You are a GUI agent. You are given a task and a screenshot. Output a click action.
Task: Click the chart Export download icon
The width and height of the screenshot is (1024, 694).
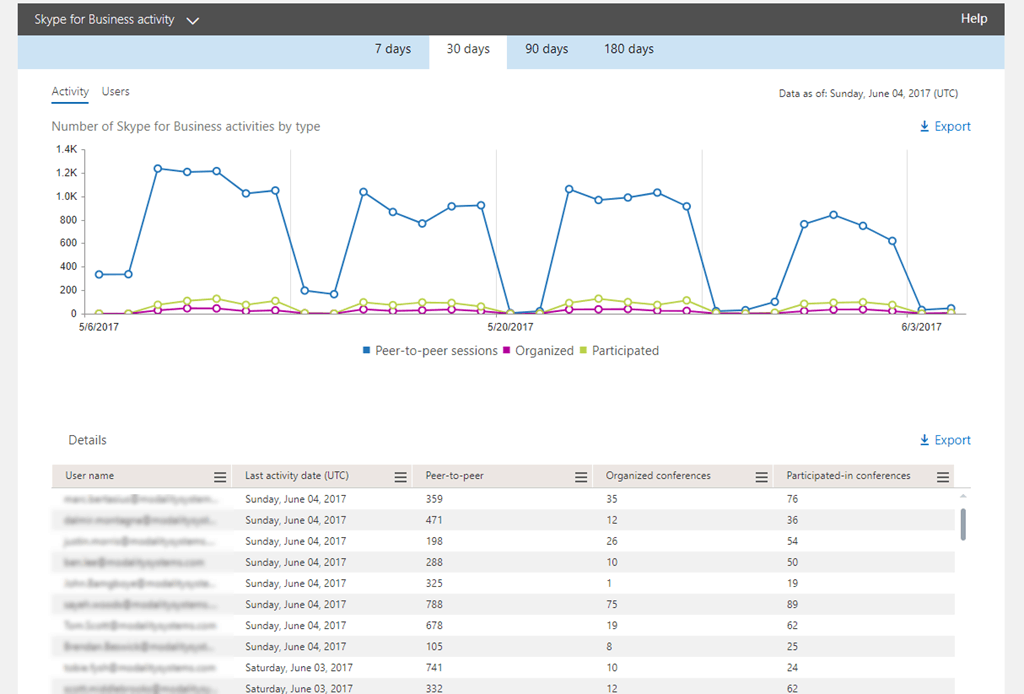tap(924, 127)
